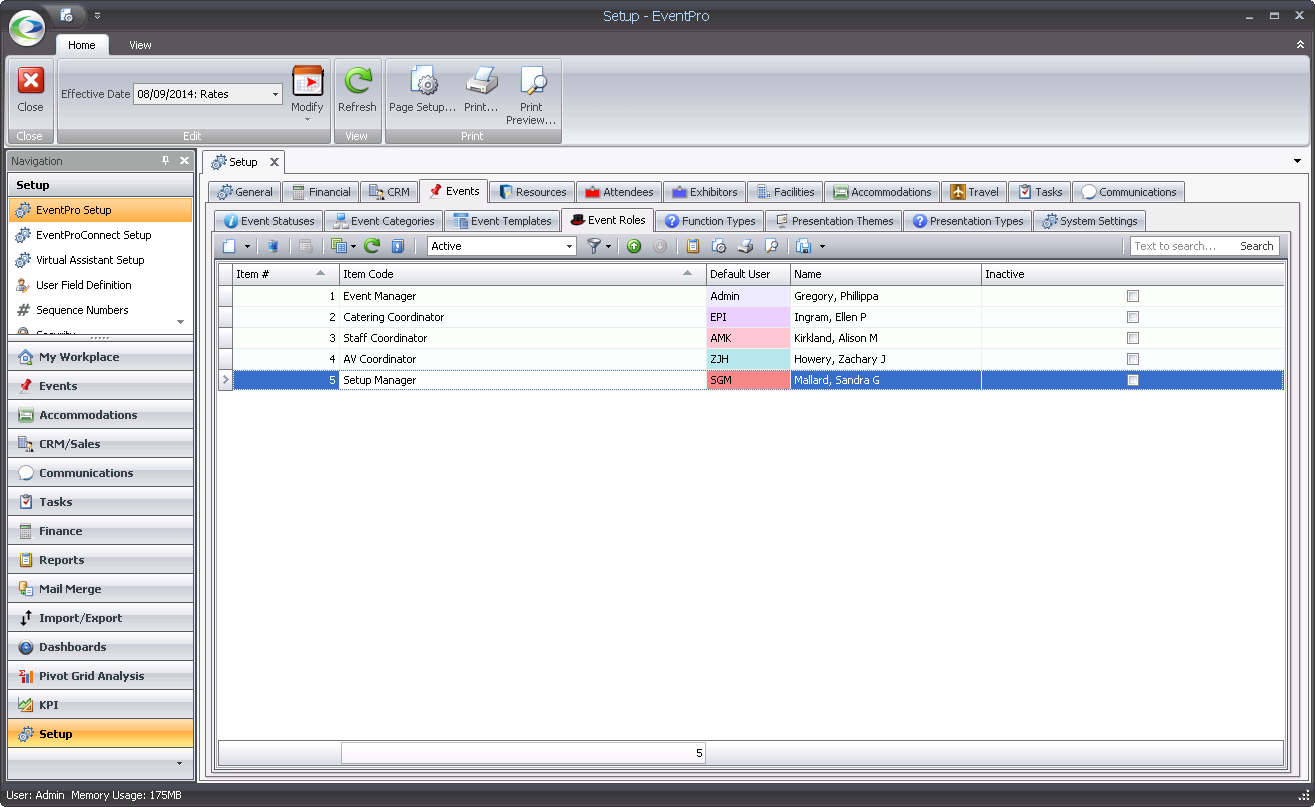Open My Workplace navigation group
The height and width of the screenshot is (807, 1315).
[101, 357]
